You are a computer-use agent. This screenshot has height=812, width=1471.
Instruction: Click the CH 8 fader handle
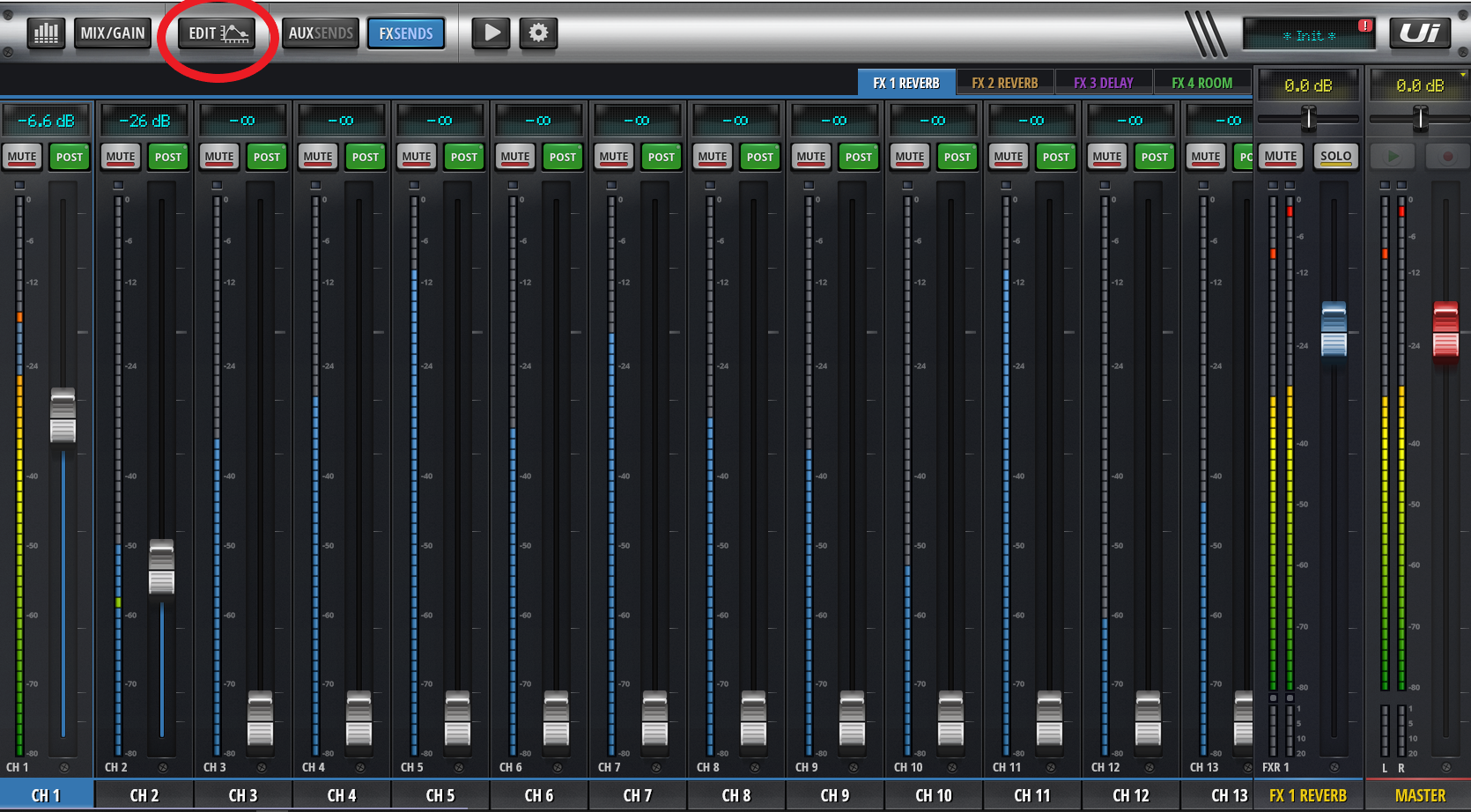[x=753, y=719]
